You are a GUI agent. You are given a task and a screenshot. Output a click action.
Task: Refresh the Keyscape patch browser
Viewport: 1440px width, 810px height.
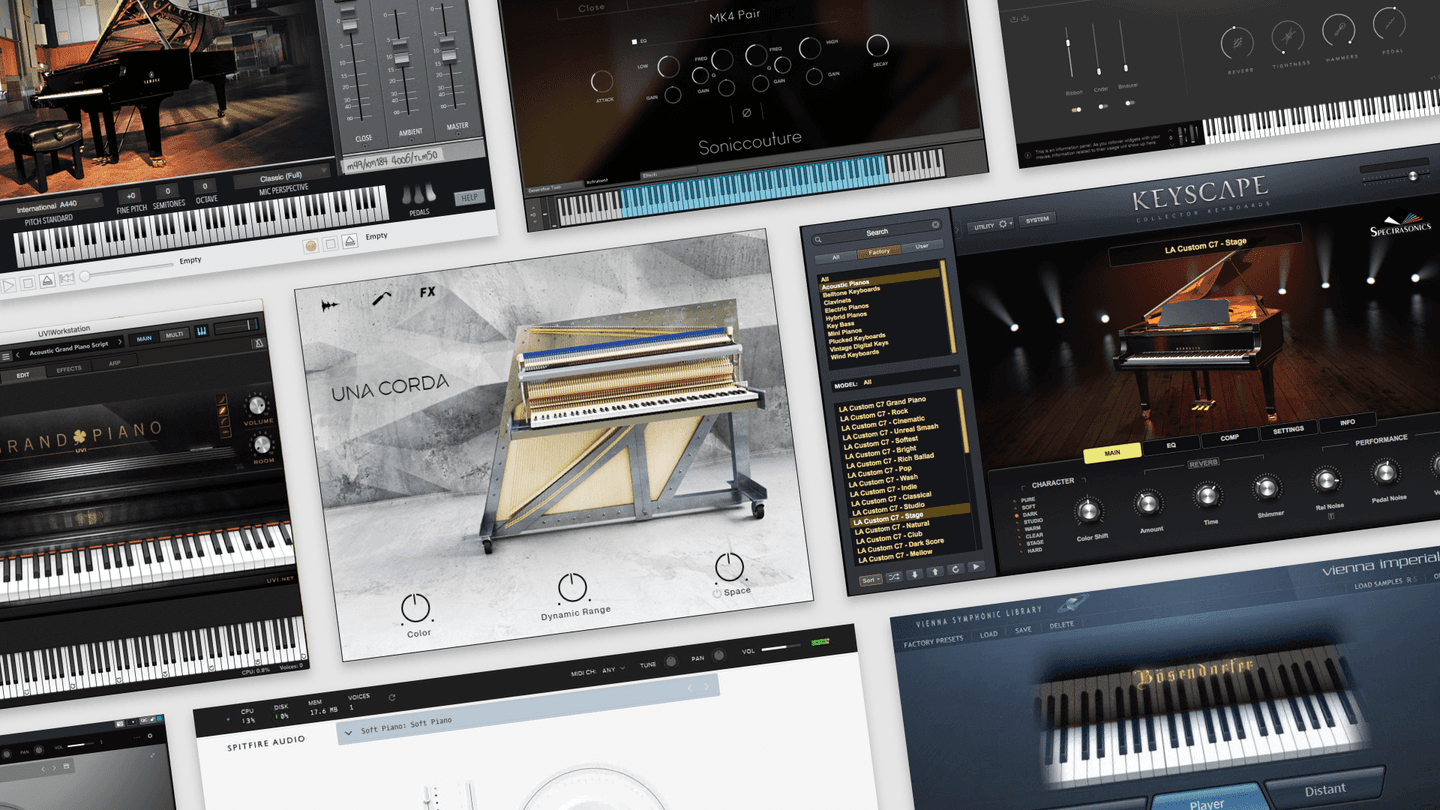[955, 569]
